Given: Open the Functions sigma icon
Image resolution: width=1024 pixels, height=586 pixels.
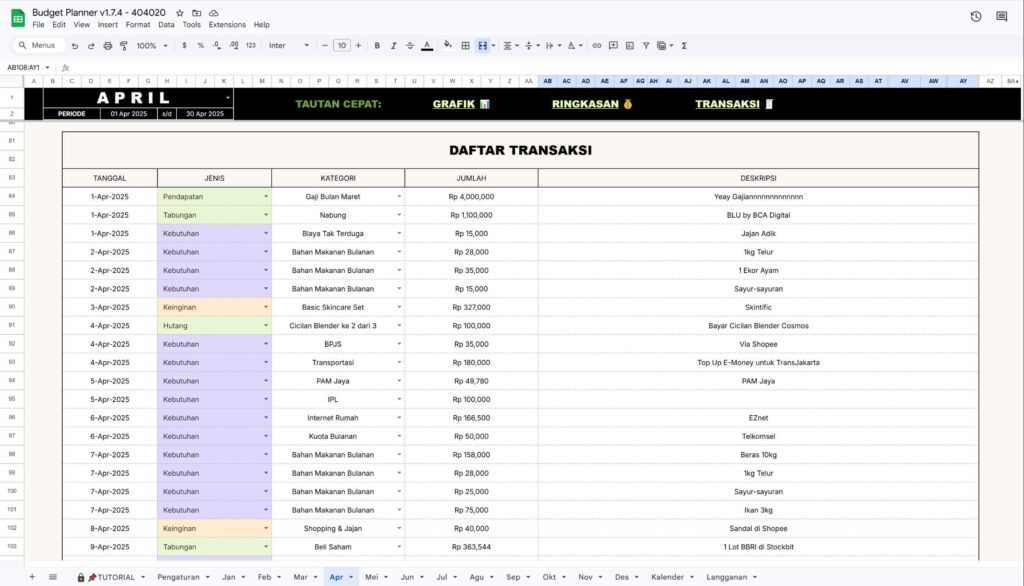Looking at the screenshot, I should click(684, 46).
